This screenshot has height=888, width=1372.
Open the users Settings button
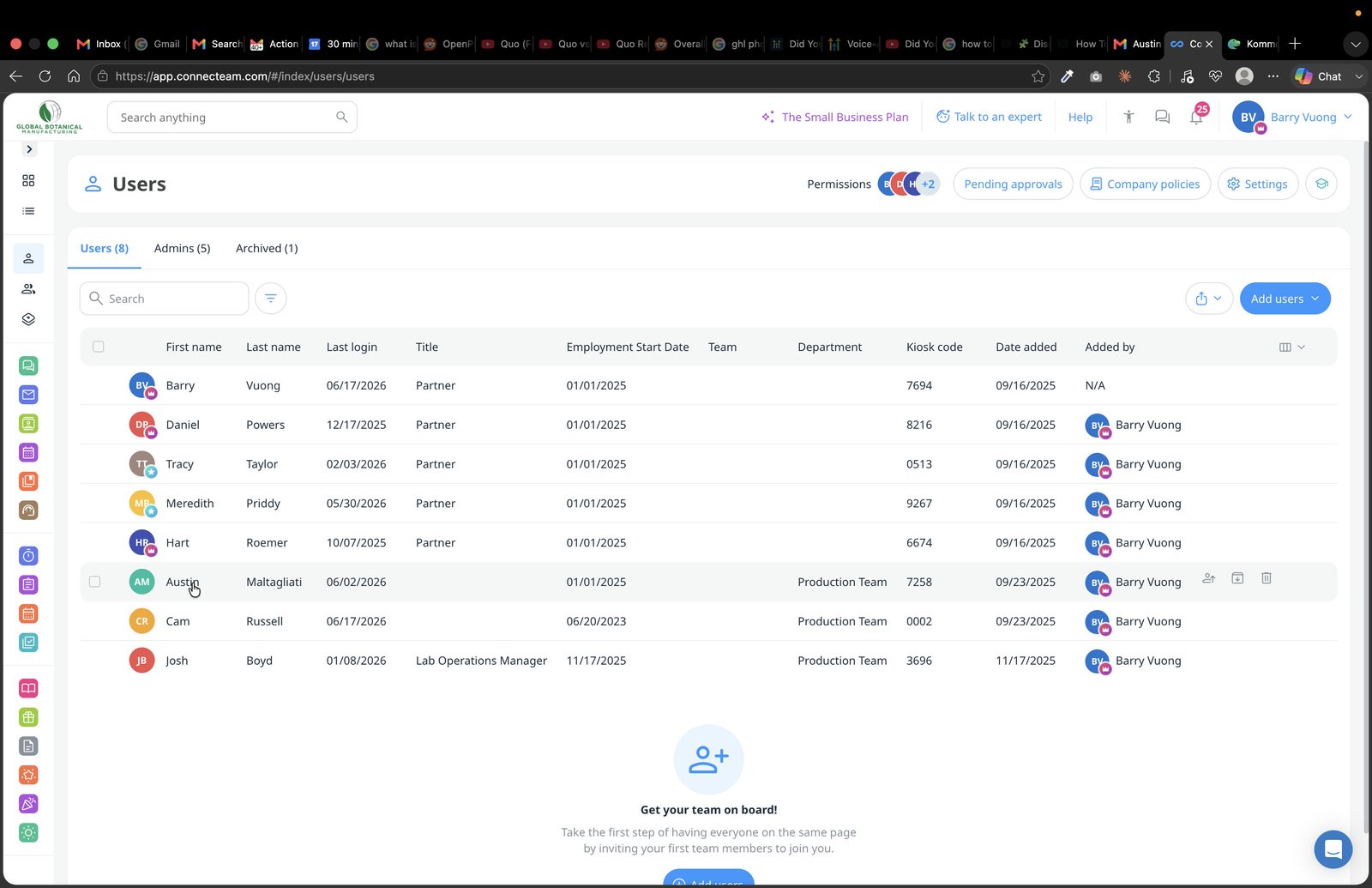[1258, 184]
